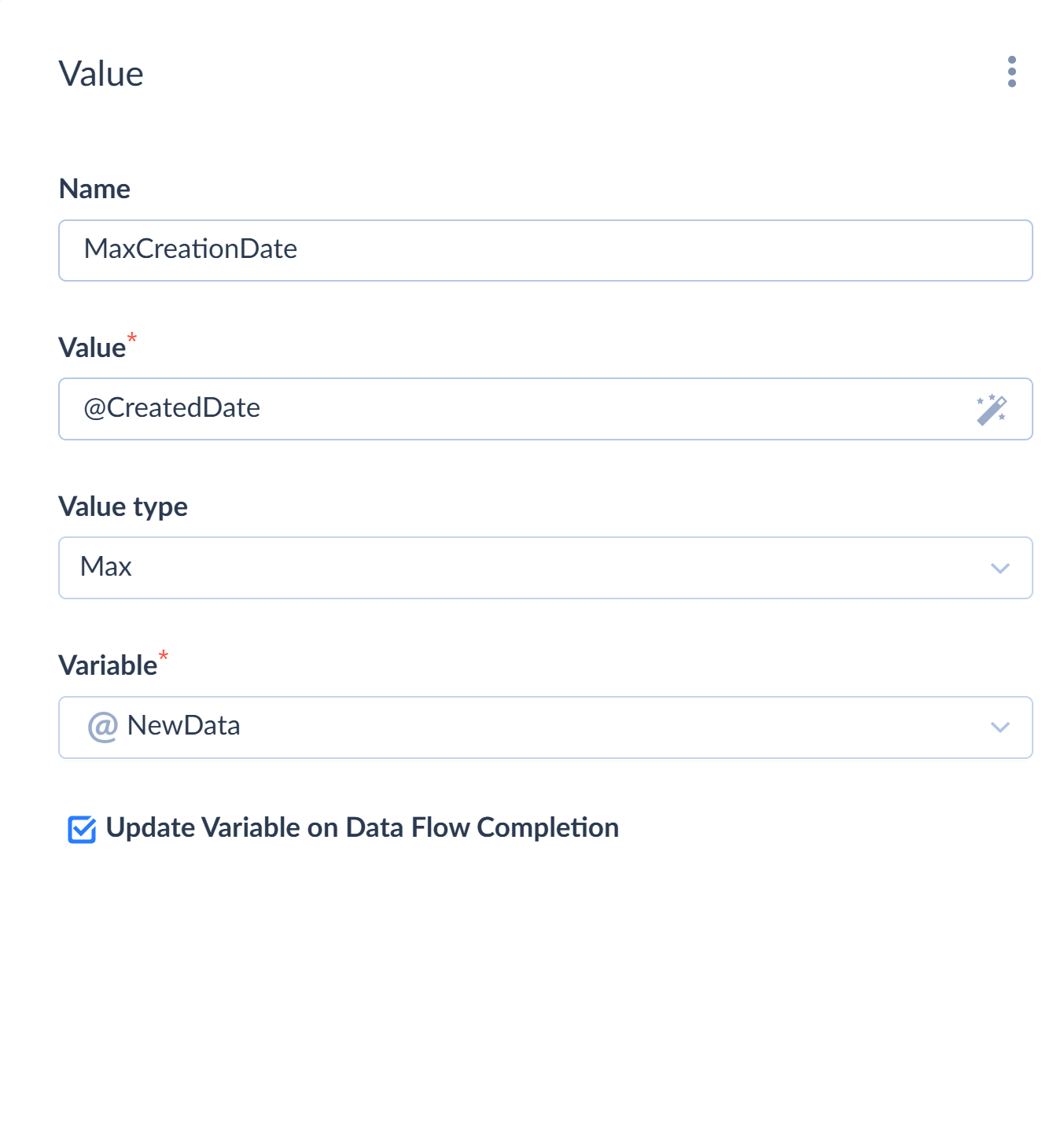
Task: Click the "Variable" field label
Action: [108, 666]
